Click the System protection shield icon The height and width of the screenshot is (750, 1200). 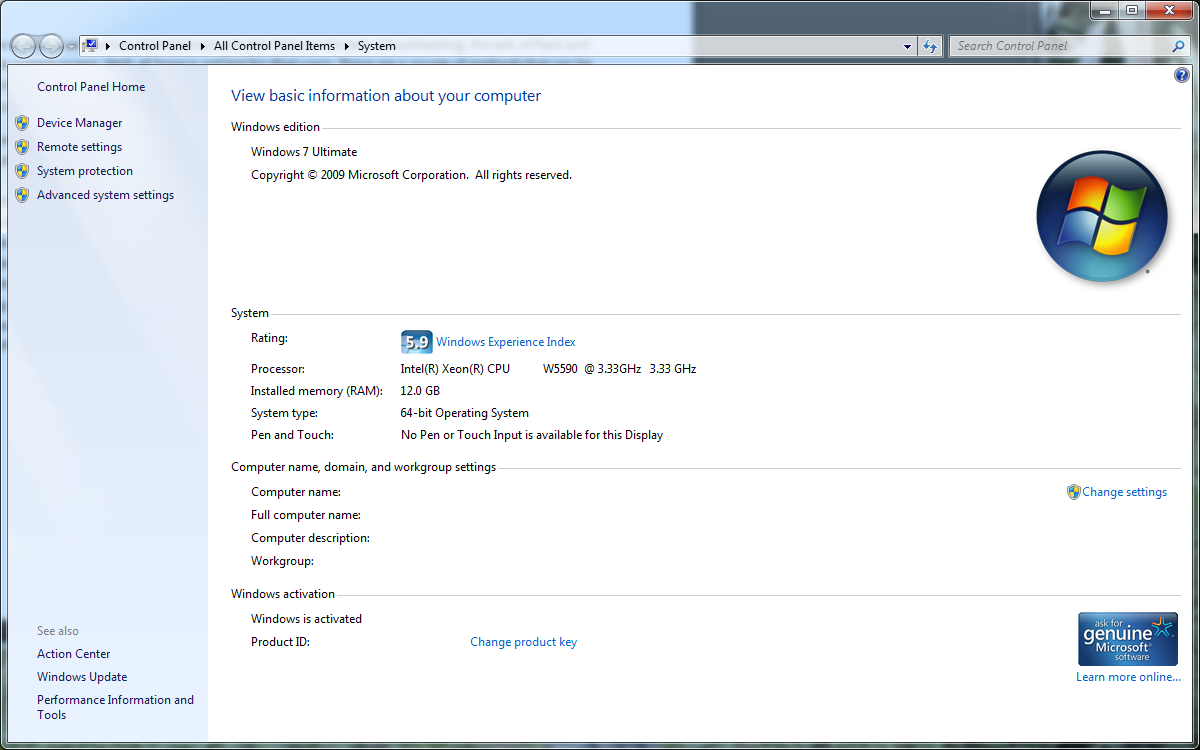(x=22, y=171)
